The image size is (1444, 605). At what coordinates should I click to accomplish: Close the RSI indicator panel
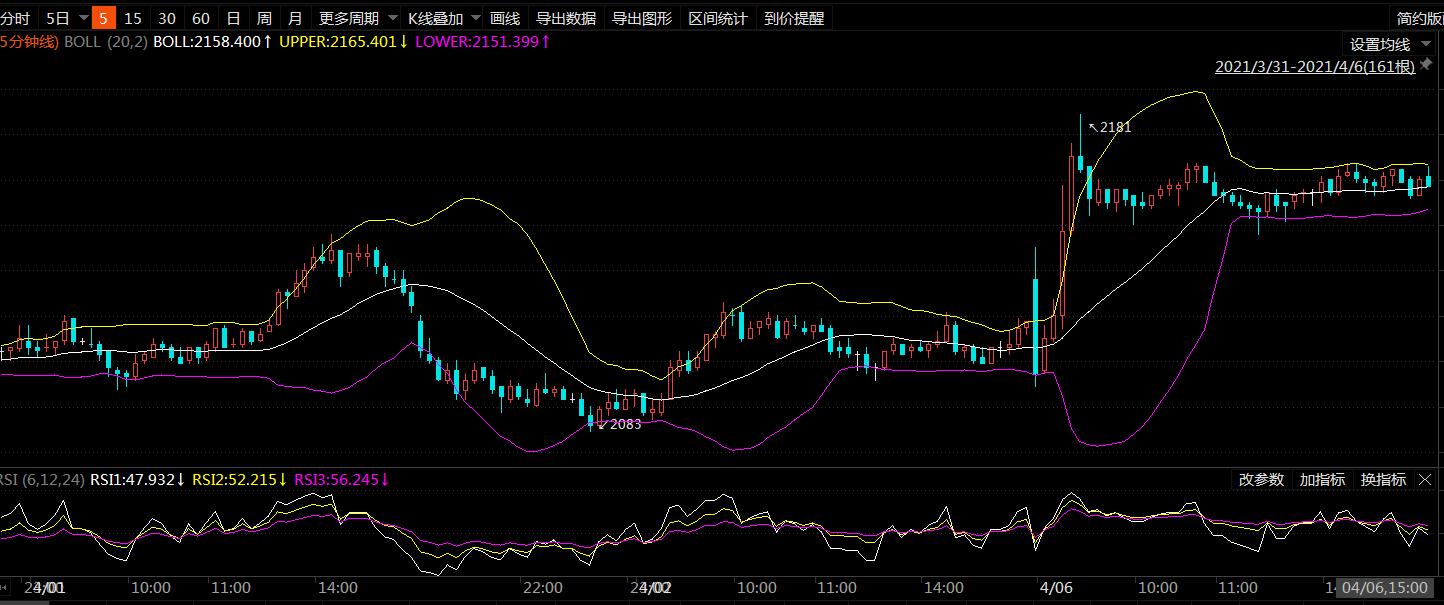pos(1425,480)
